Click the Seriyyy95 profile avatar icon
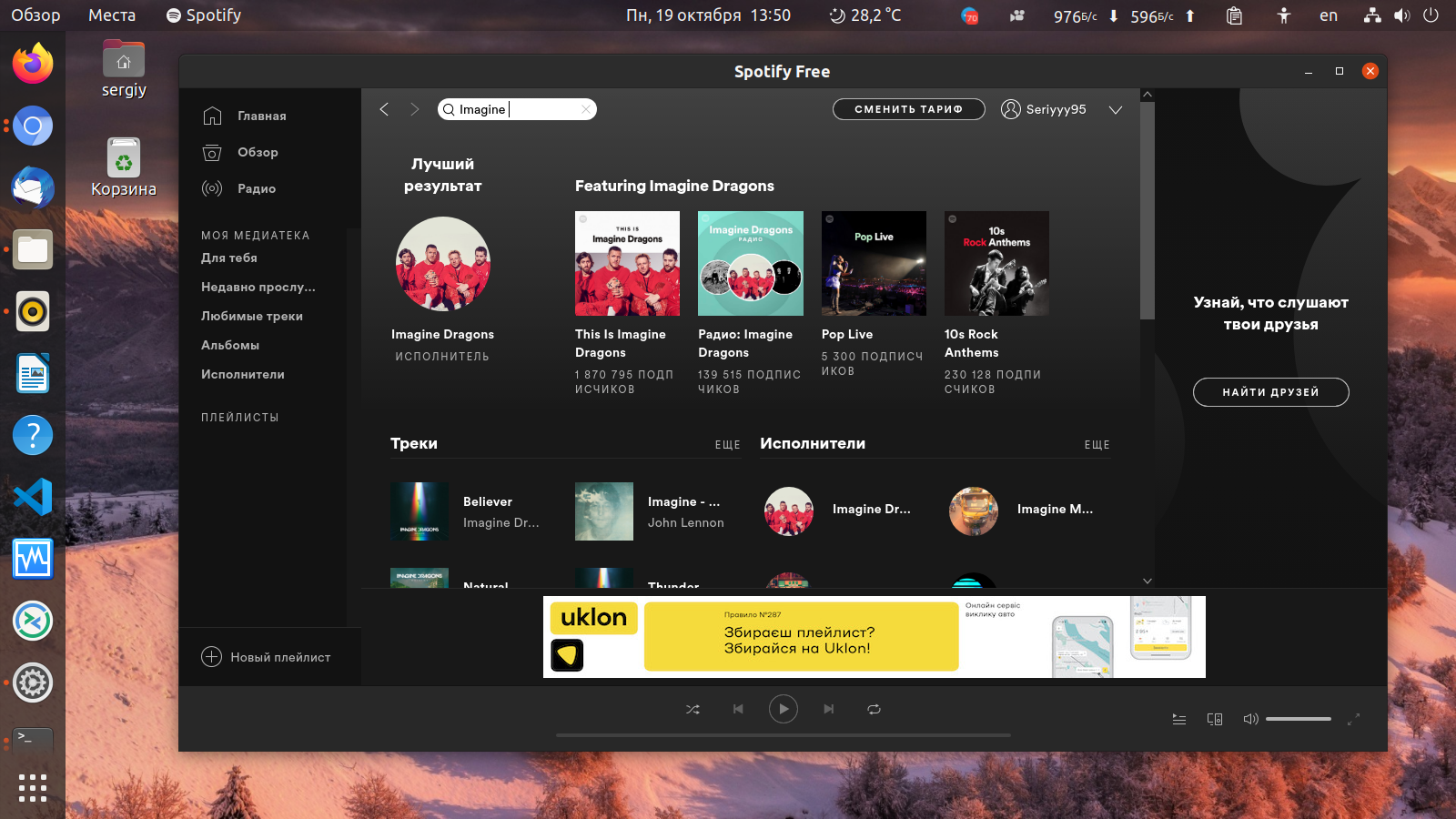The height and width of the screenshot is (819, 1456). coord(1010,109)
